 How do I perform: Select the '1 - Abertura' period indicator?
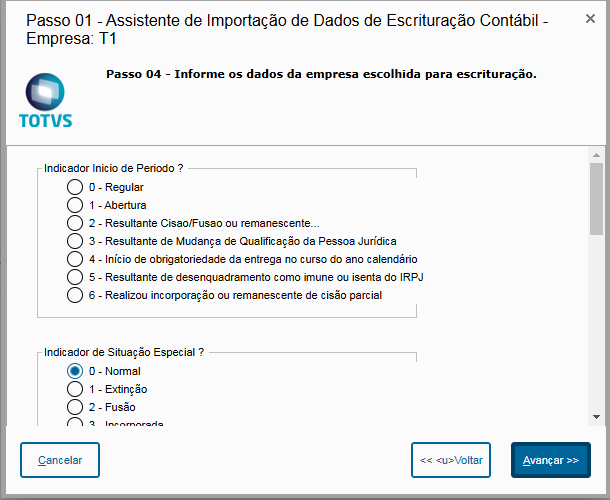75,205
